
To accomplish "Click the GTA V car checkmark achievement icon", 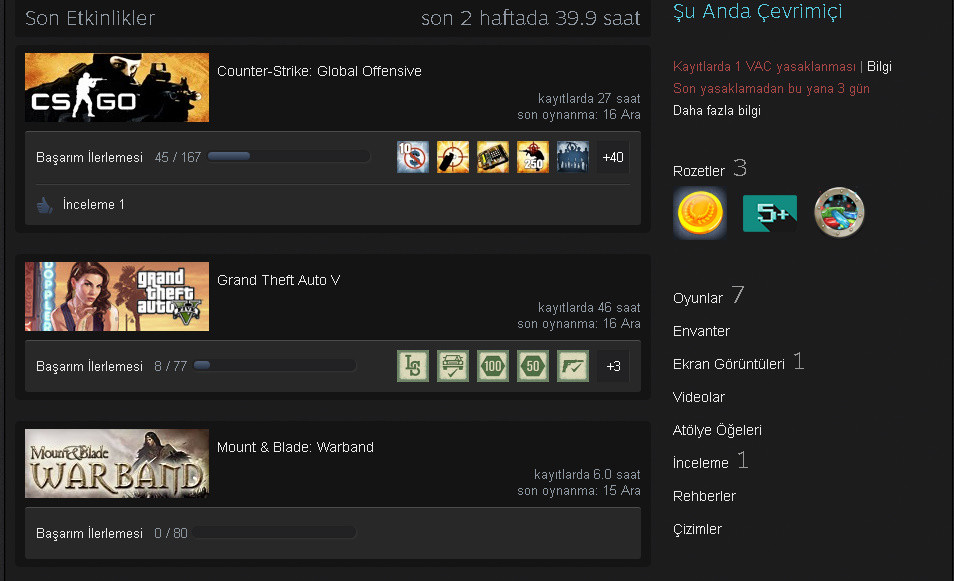I will click(453, 366).
